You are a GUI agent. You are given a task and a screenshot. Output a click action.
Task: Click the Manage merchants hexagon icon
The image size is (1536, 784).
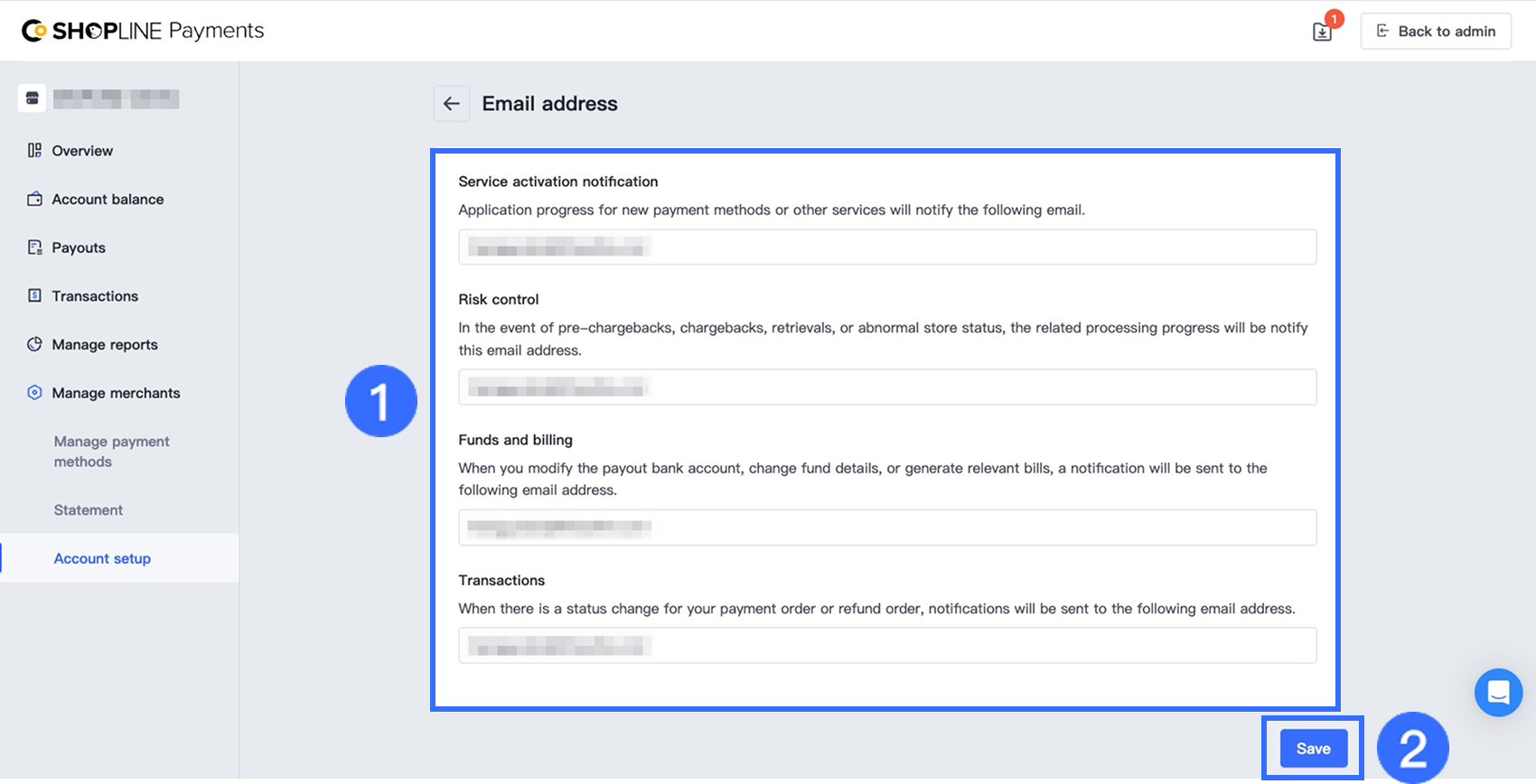click(x=34, y=392)
